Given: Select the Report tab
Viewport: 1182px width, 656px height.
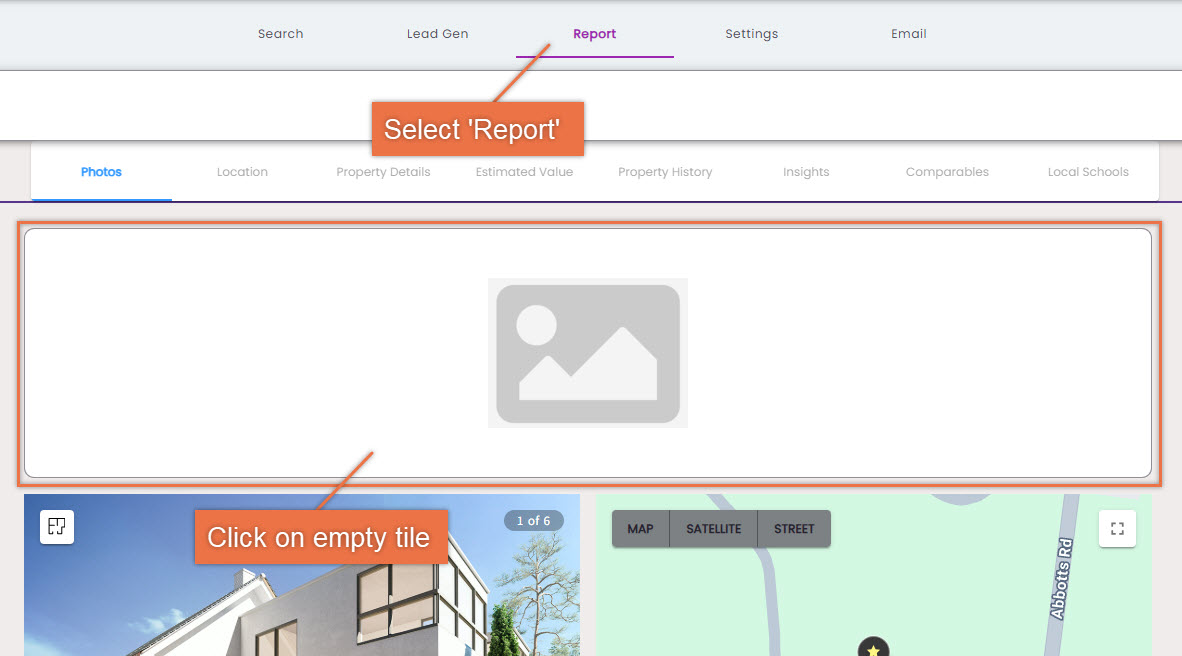Looking at the screenshot, I should point(594,34).
